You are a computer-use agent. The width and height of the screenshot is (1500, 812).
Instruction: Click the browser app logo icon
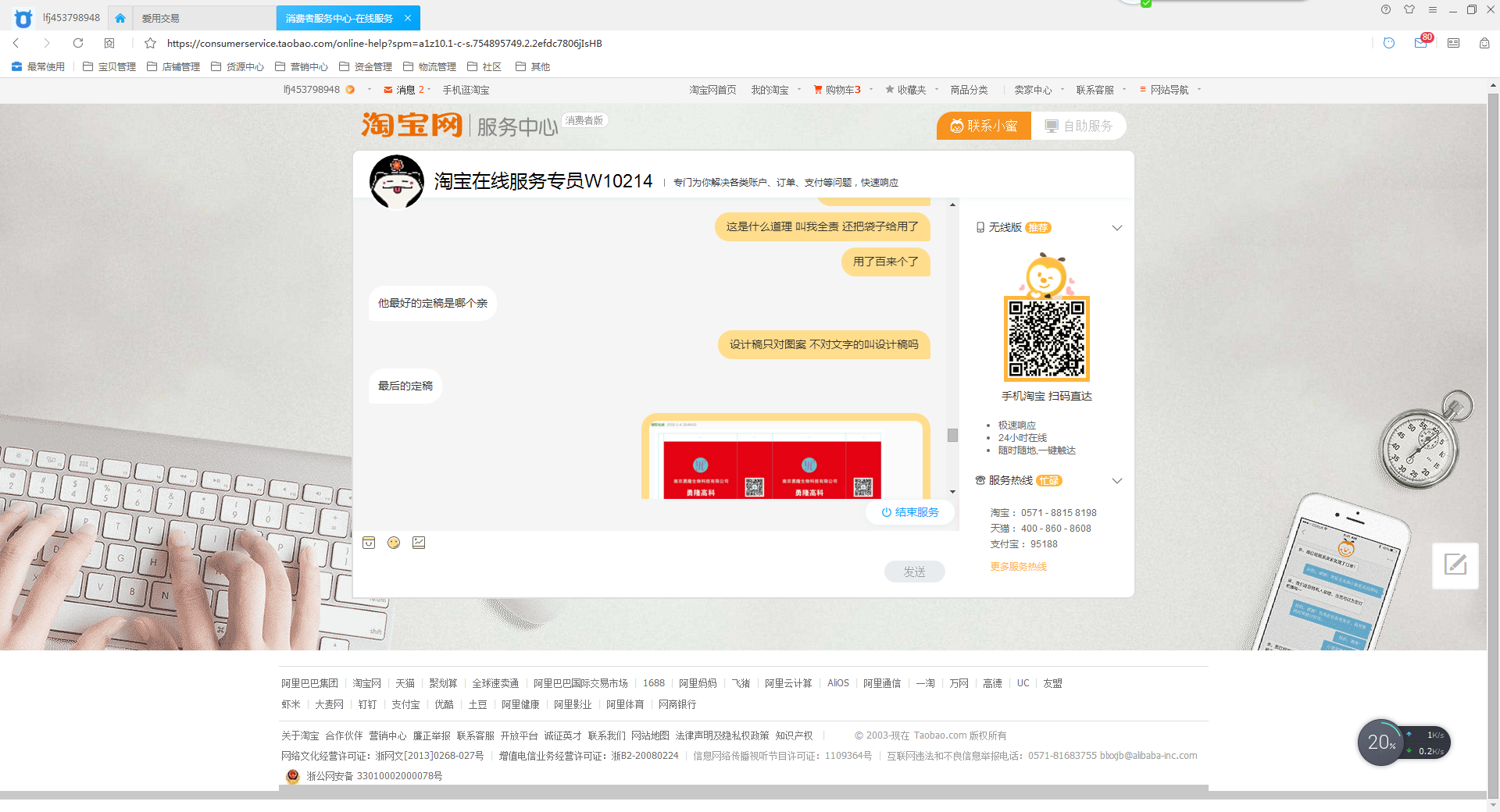tap(23, 18)
